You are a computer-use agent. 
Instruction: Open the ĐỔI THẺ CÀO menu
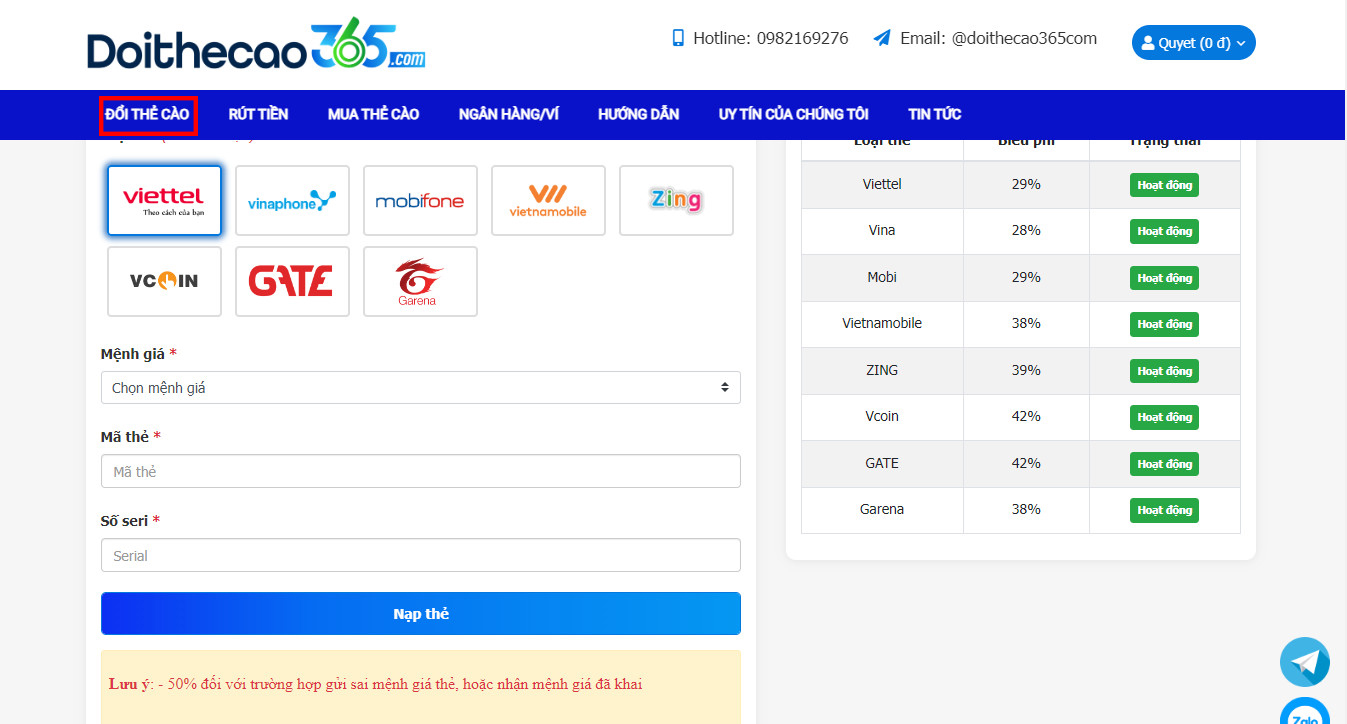pos(148,114)
